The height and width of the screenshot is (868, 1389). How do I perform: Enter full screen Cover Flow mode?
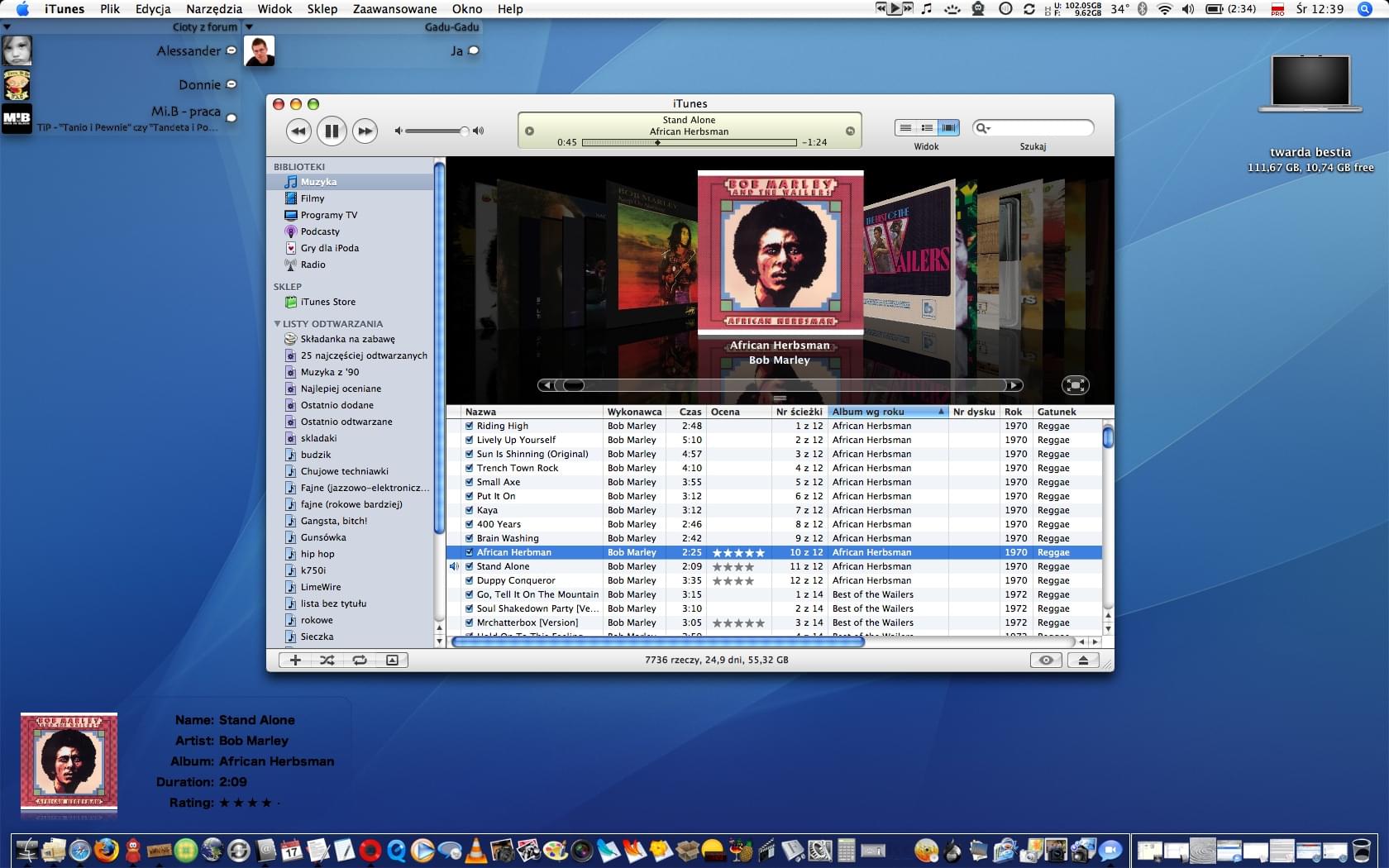(1075, 385)
